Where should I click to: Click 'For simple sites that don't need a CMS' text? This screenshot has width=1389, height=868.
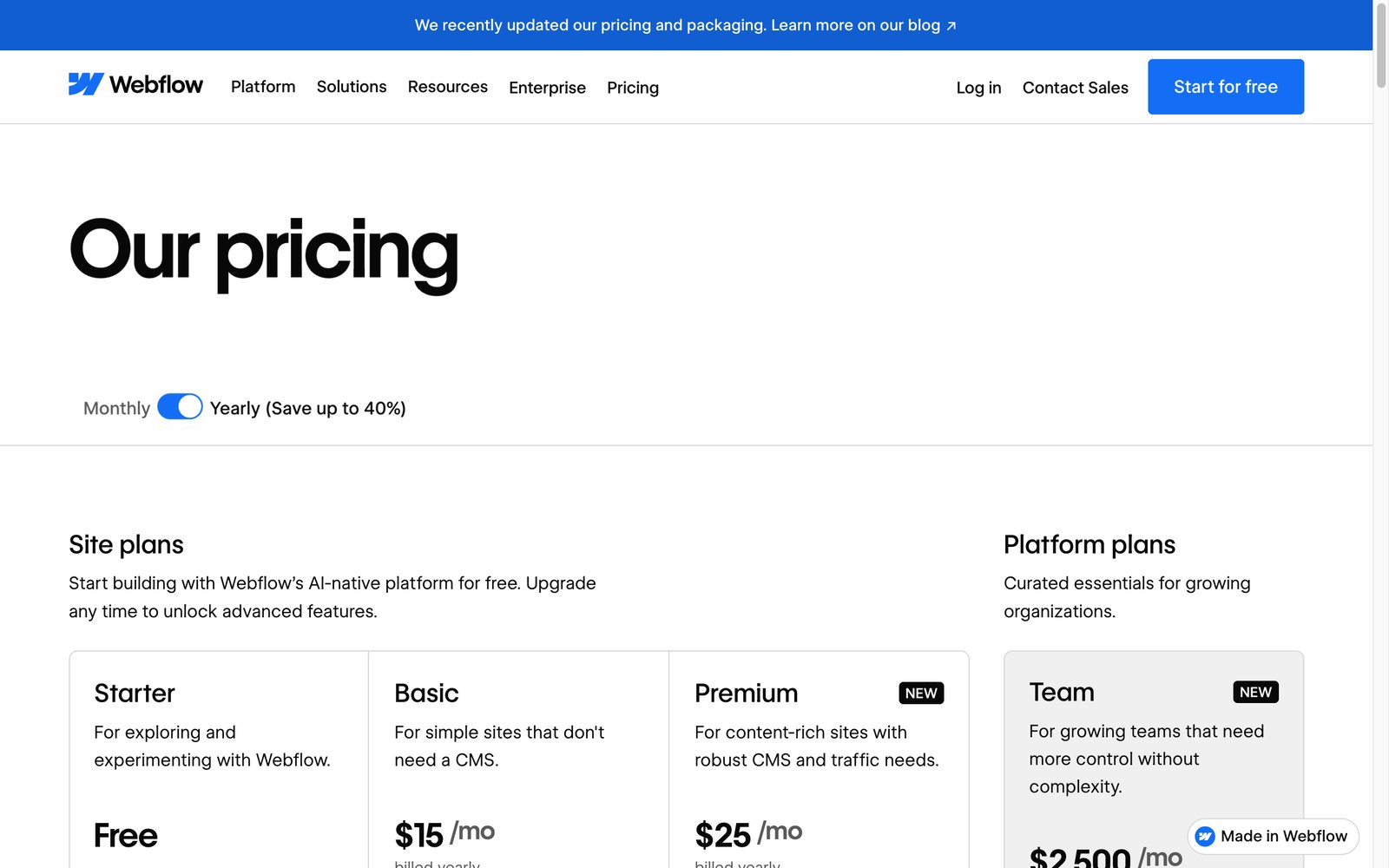pyautogui.click(x=499, y=746)
